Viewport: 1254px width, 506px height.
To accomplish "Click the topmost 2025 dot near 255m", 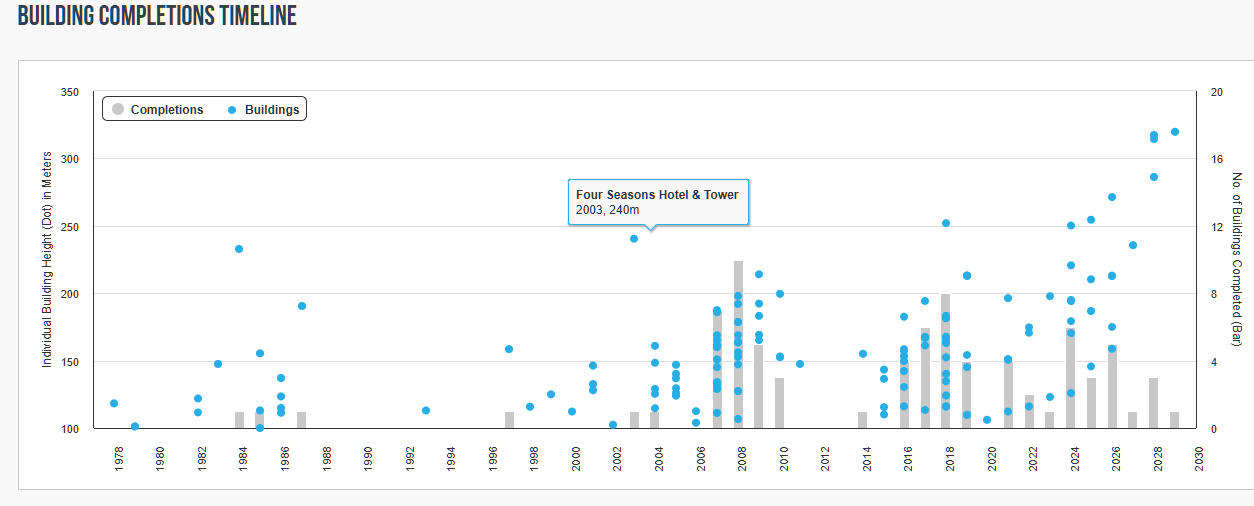I will (1091, 220).
